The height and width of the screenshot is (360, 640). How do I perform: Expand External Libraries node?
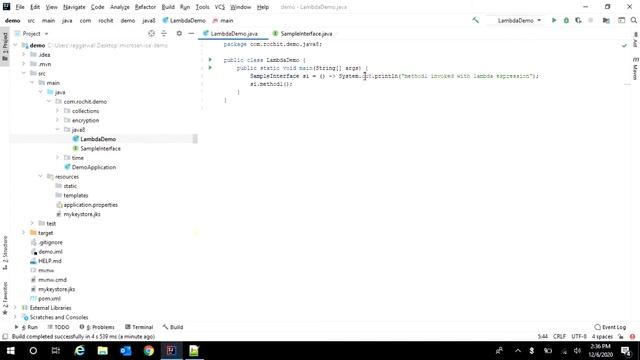16,308
